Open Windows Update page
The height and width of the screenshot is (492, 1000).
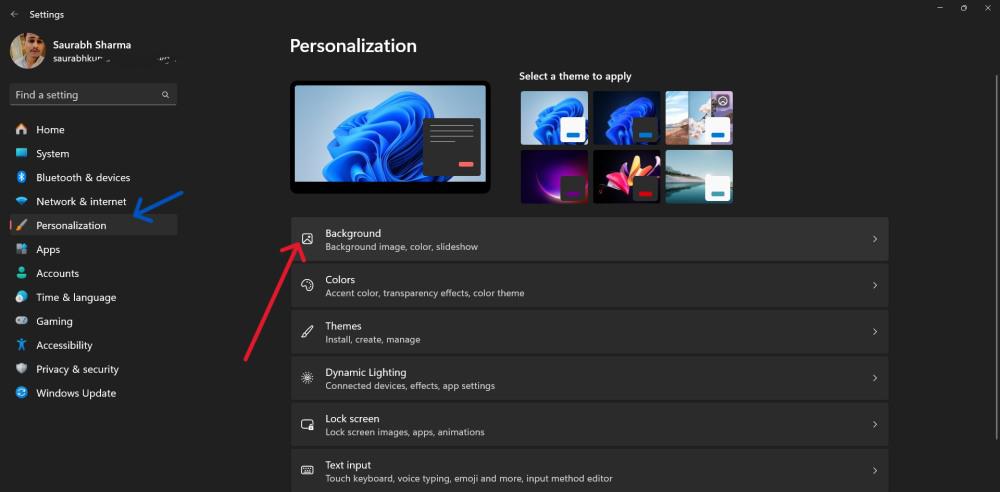[x=94, y=393]
